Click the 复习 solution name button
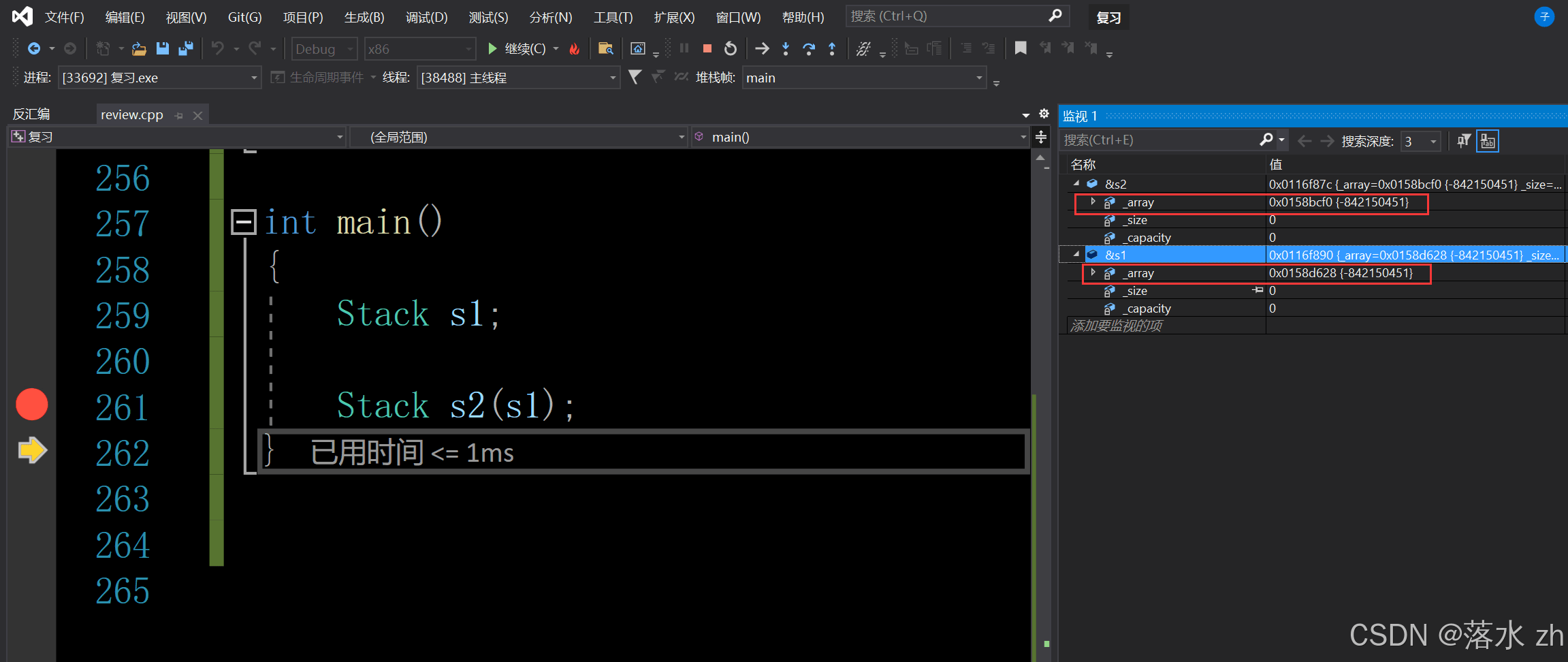 (1108, 18)
